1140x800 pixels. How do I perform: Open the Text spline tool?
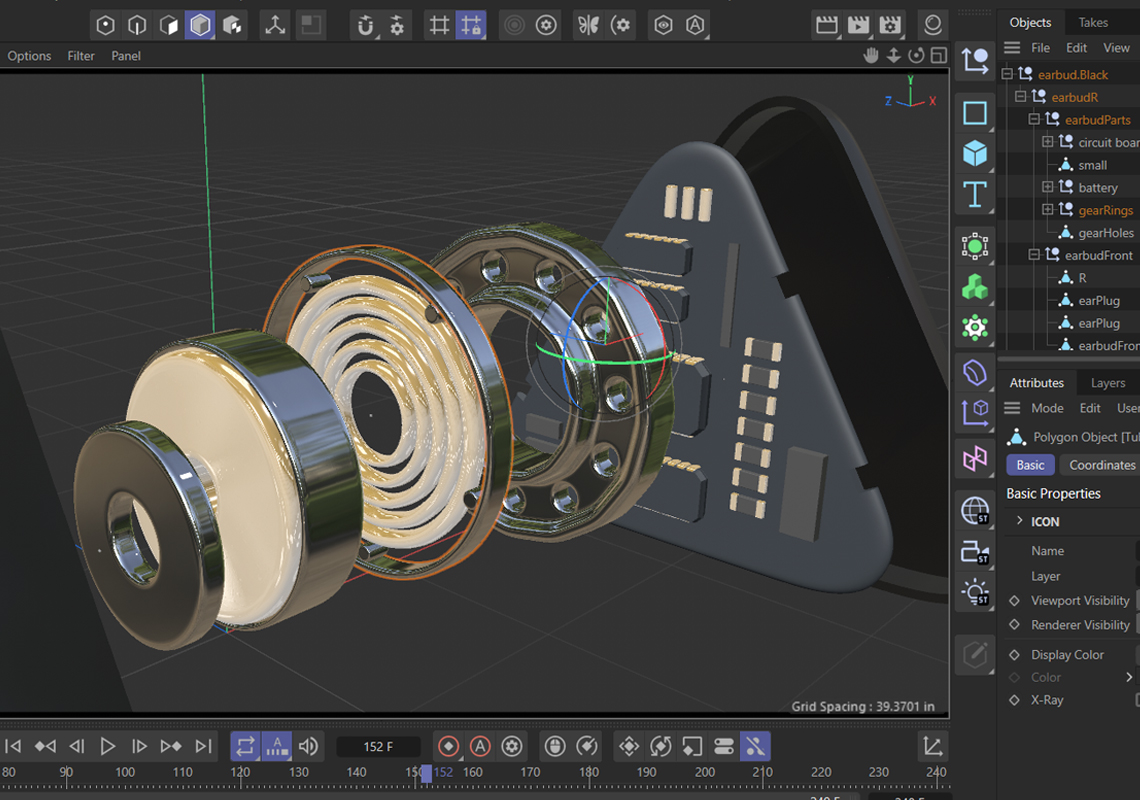coord(975,196)
